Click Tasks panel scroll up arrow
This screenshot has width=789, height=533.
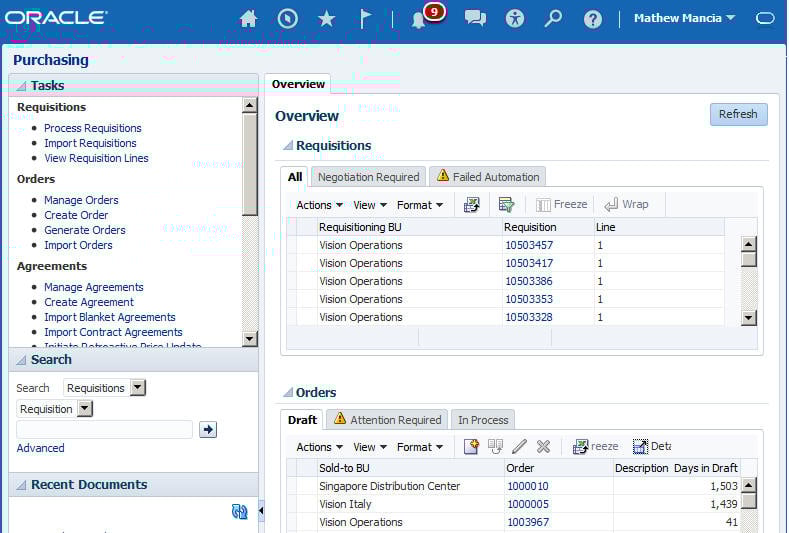coord(250,105)
